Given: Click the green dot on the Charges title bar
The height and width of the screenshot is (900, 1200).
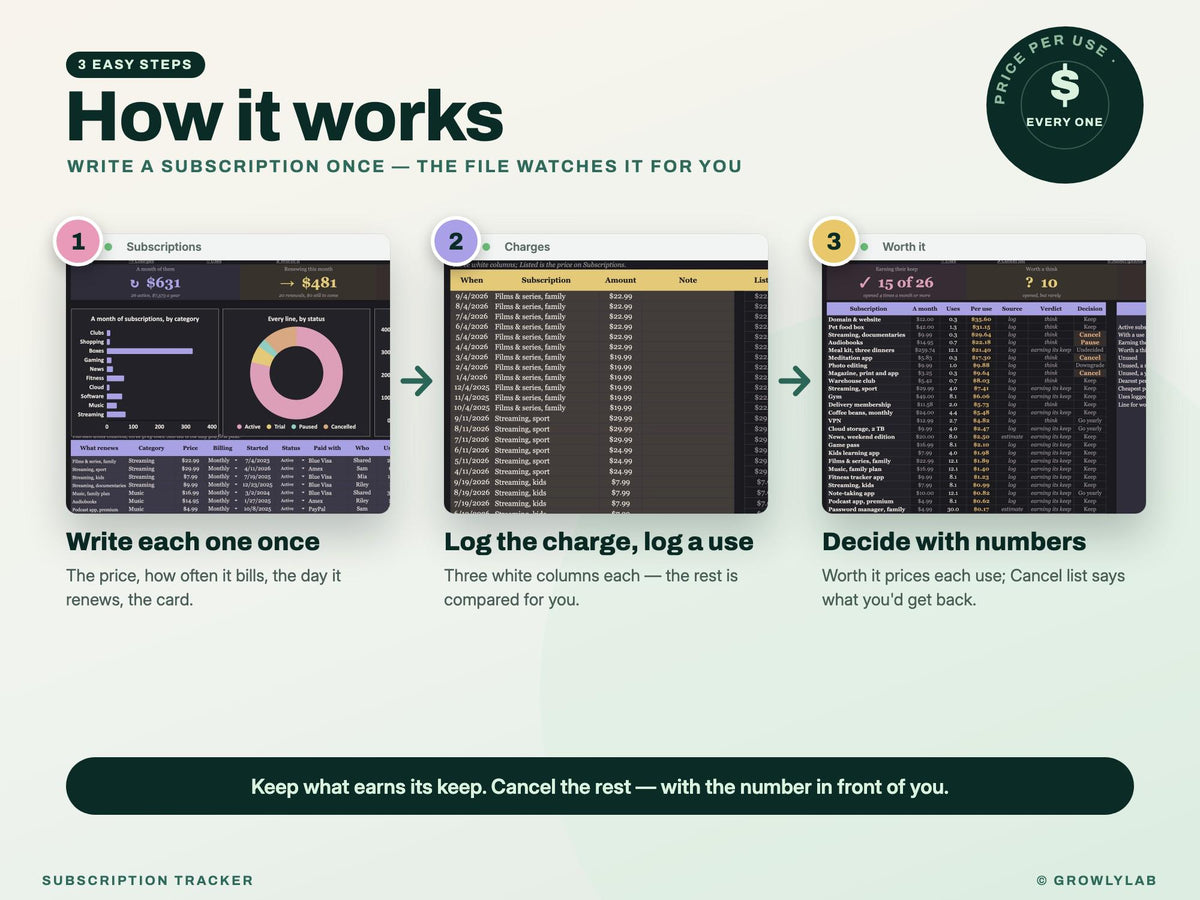Looking at the screenshot, I should click(x=486, y=247).
